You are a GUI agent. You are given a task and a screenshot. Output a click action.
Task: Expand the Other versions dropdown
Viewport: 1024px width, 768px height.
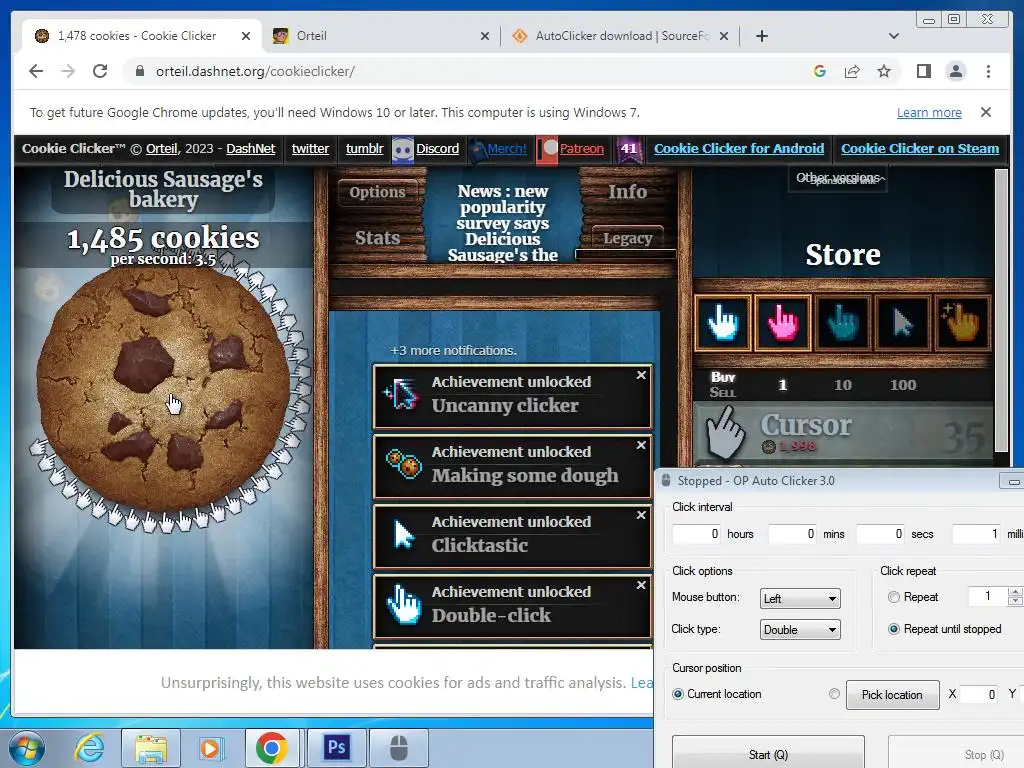coord(840,178)
